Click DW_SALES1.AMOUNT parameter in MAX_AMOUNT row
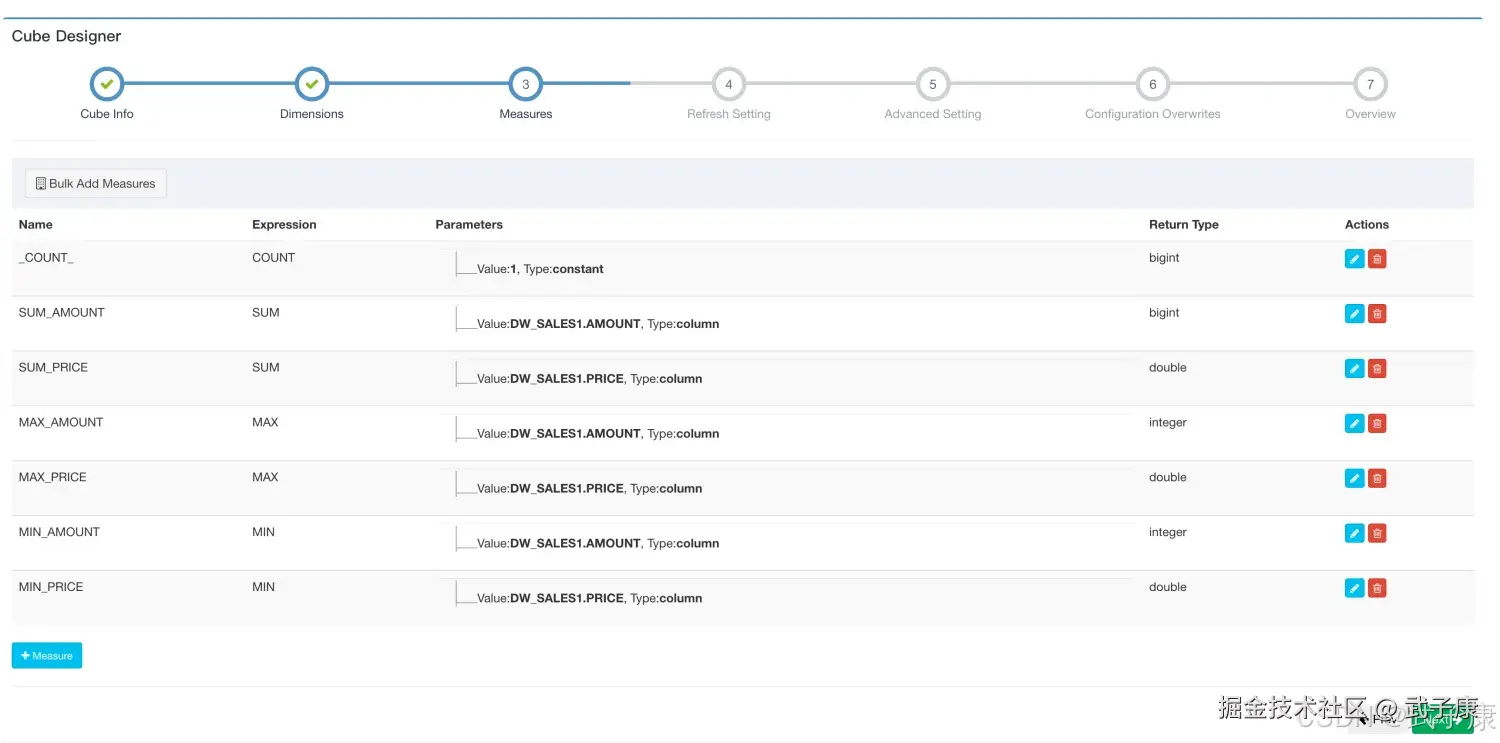The width and height of the screenshot is (1500, 743). point(598,434)
